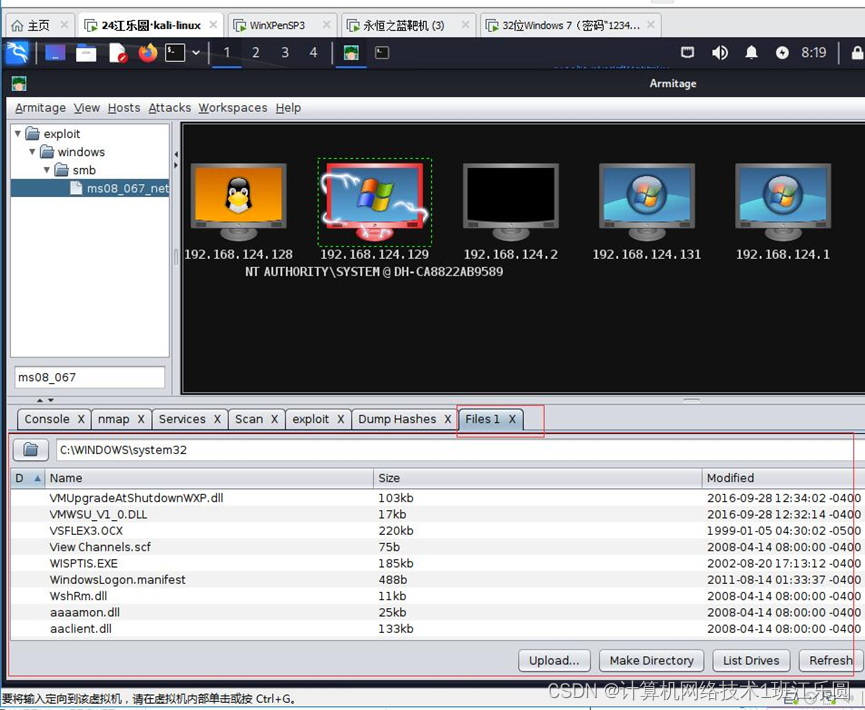Launch the text editor icon in Kali panel
Viewport: 865px width, 710px height.
[x=118, y=53]
